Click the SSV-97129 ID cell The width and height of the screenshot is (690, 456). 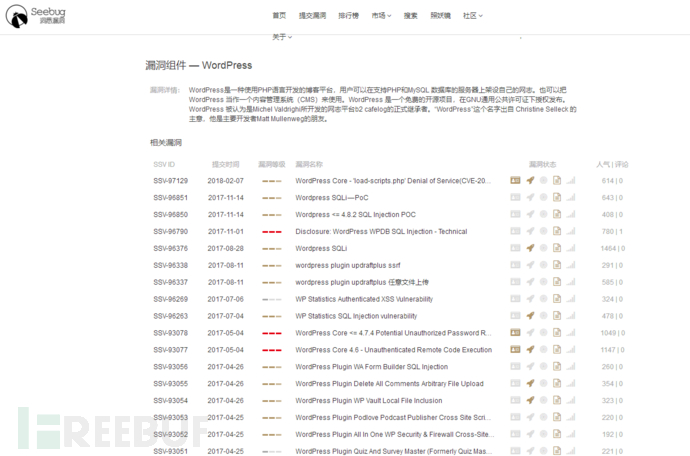point(171,181)
